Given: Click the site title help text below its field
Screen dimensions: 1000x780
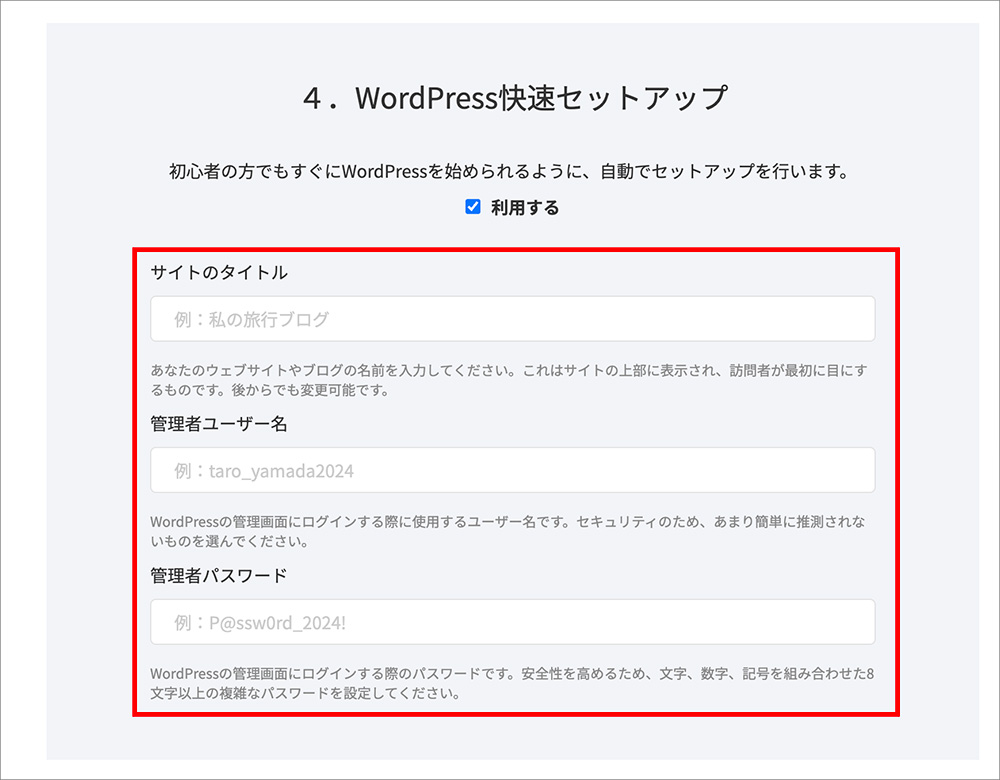Looking at the screenshot, I should point(511,378).
